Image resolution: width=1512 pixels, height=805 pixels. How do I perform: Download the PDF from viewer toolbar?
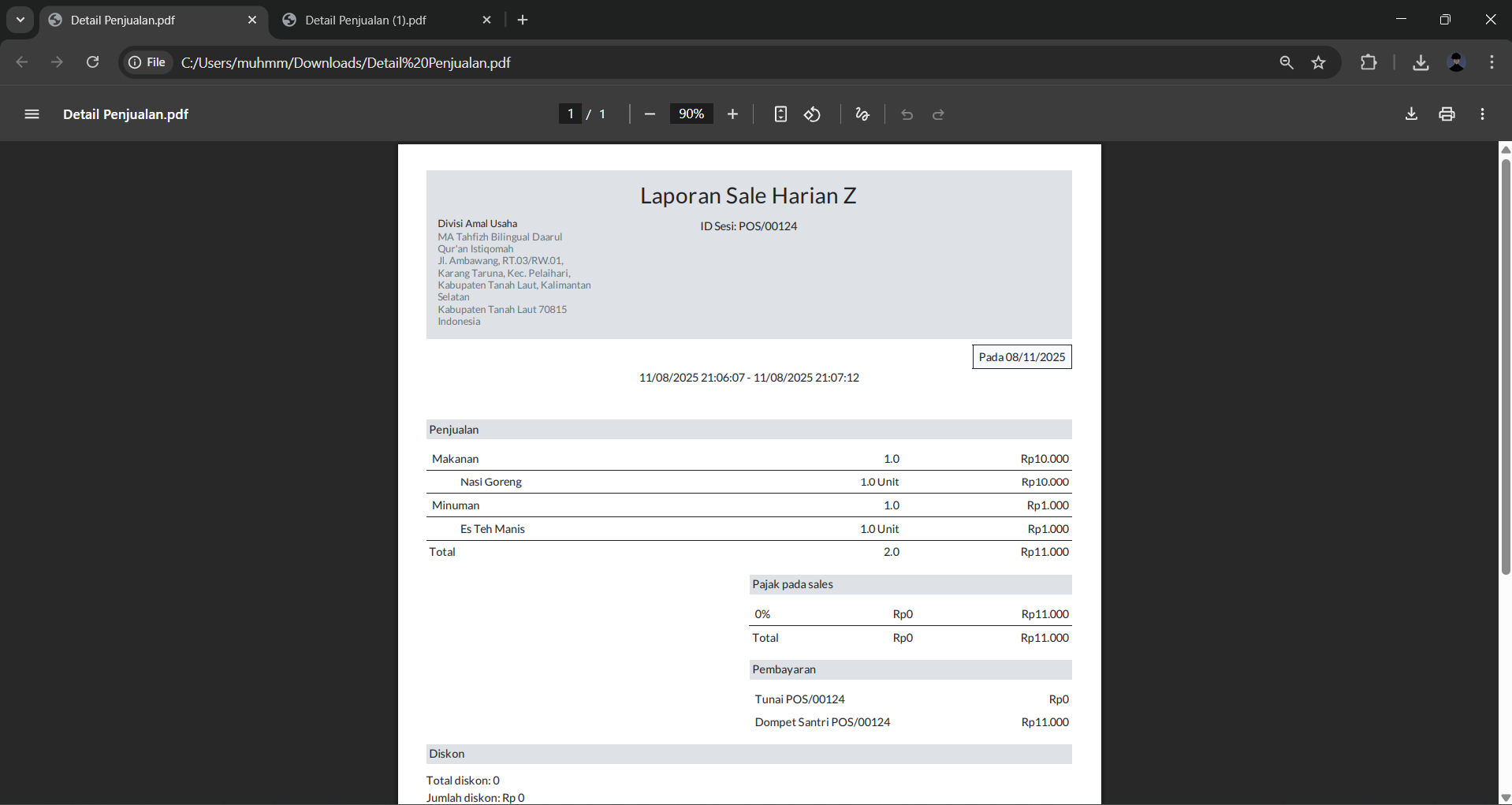pyautogui.click(x=1411, y=114)
